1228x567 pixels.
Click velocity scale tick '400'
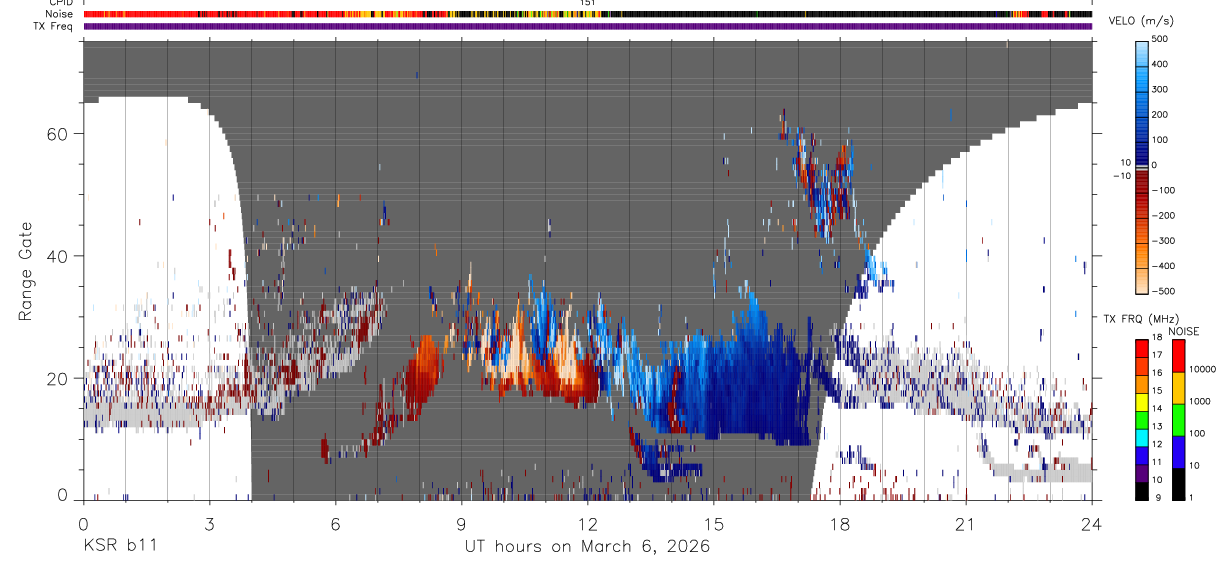pyautogui.click(x=1161, y=64)
